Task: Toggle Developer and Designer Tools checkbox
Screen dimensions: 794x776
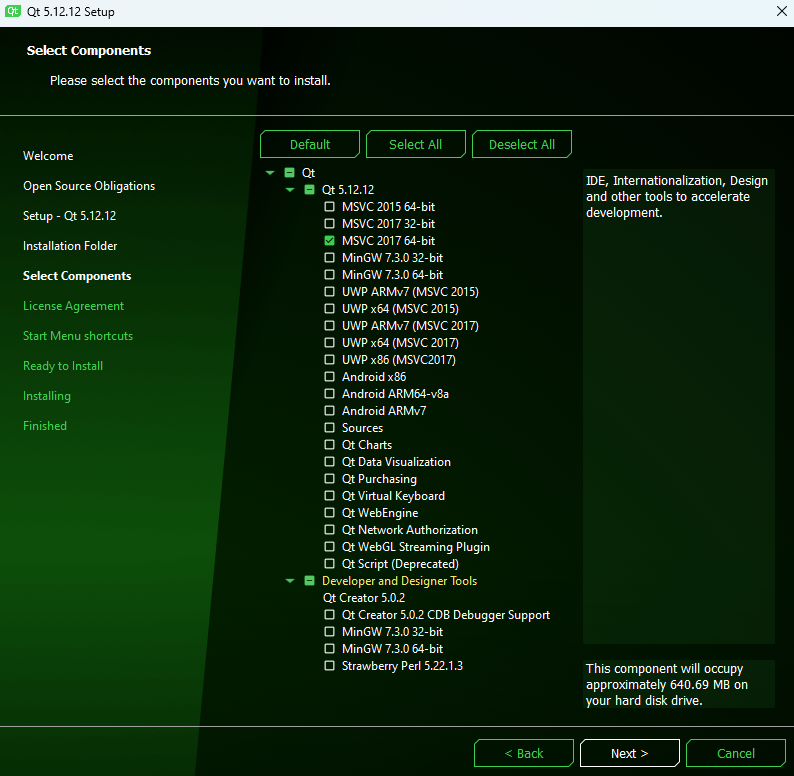Action: tap(309, 581)
